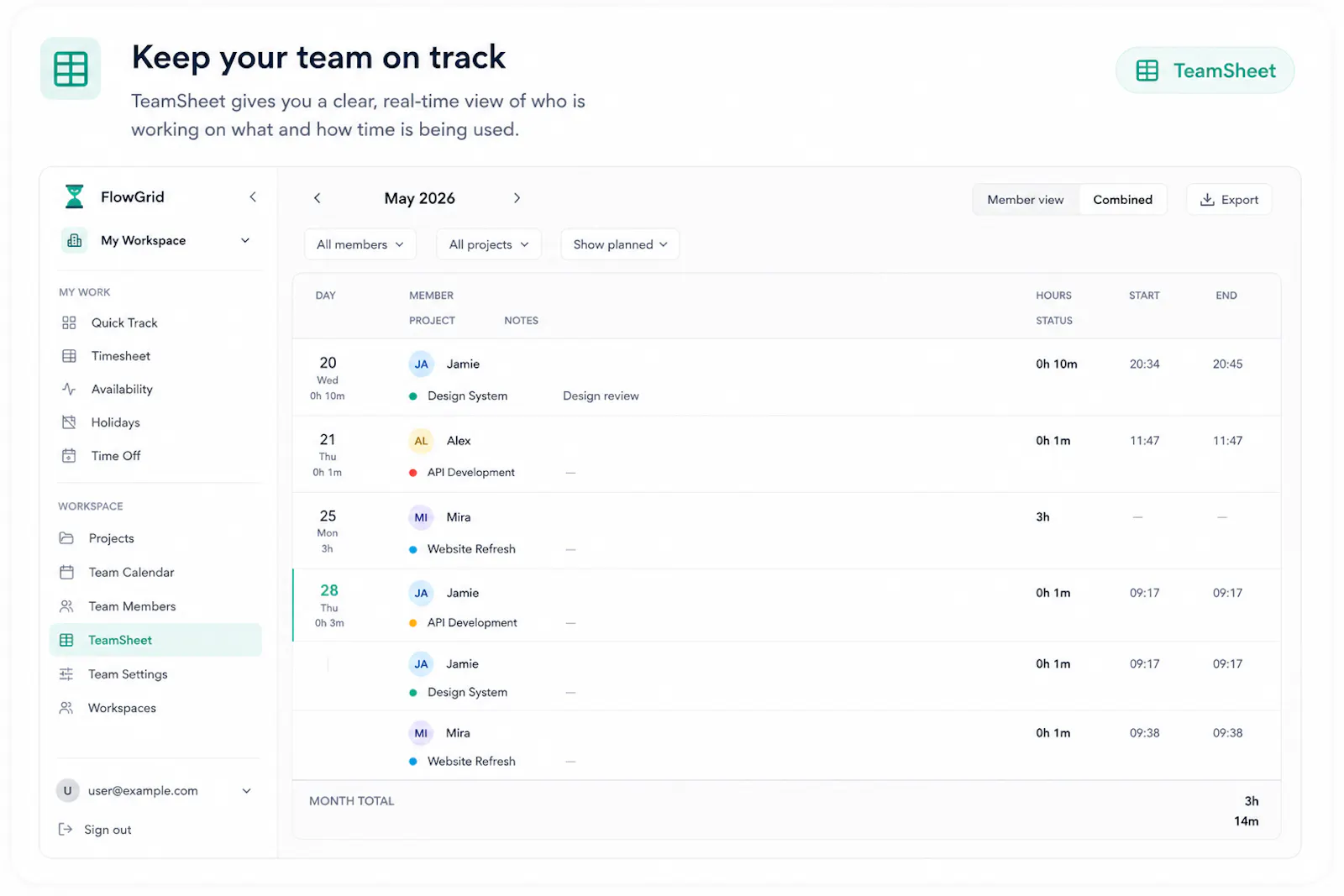Click the user avatar U circle

click(68, 790)
